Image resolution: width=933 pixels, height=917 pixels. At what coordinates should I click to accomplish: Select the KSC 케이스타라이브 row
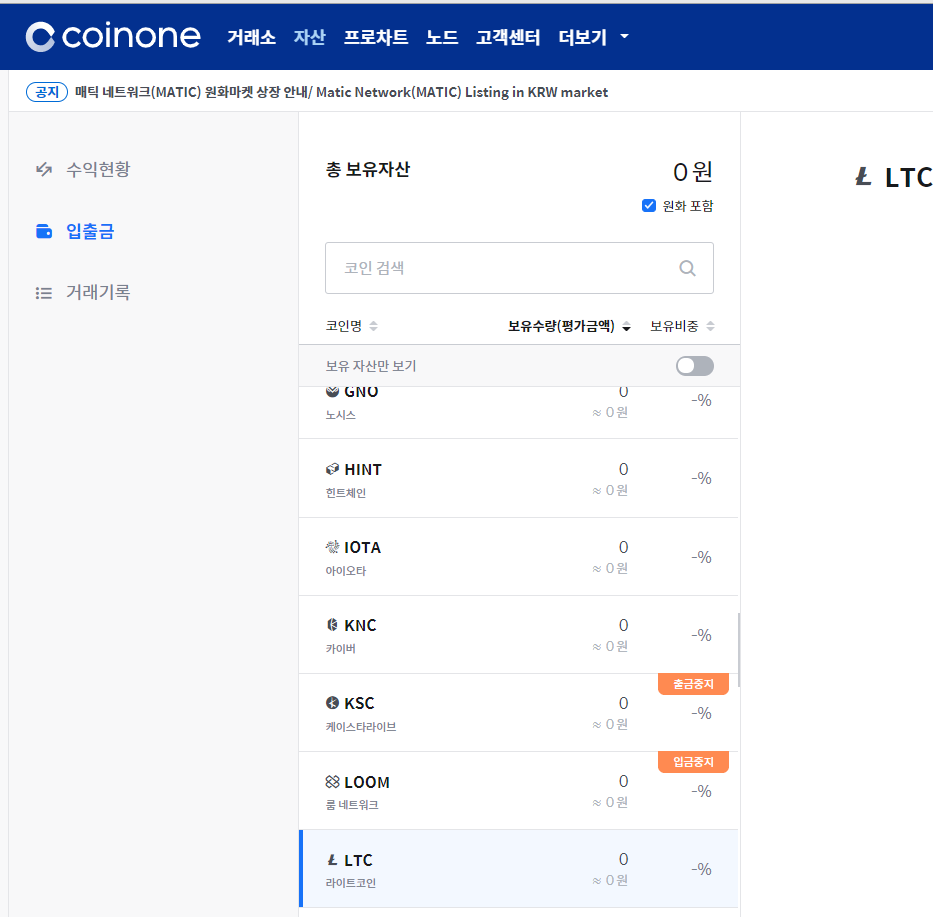click(x=519, y=712)
